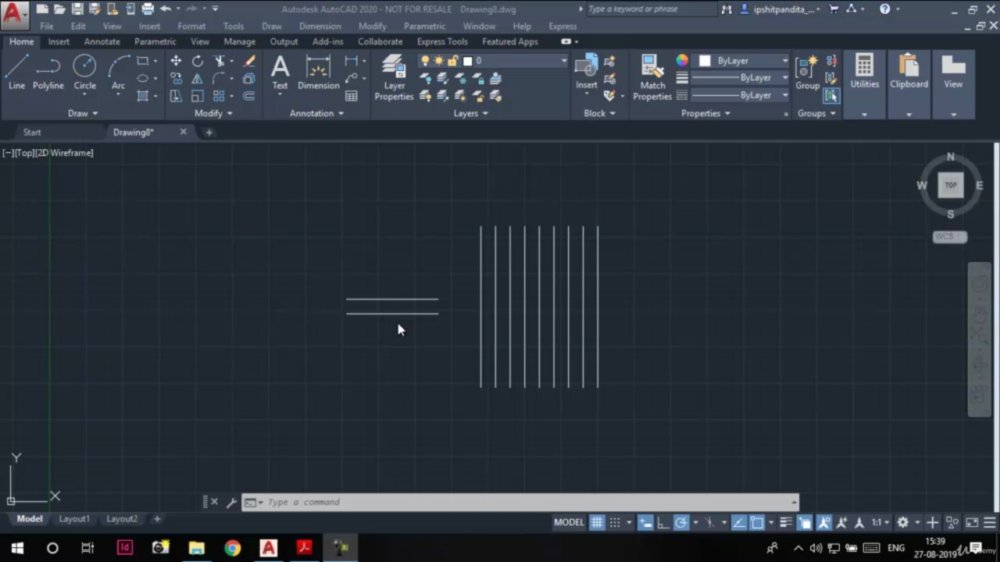Click the layer 0 color swatch
This screenshot has height=562, width=1000.
click(467, 61)
